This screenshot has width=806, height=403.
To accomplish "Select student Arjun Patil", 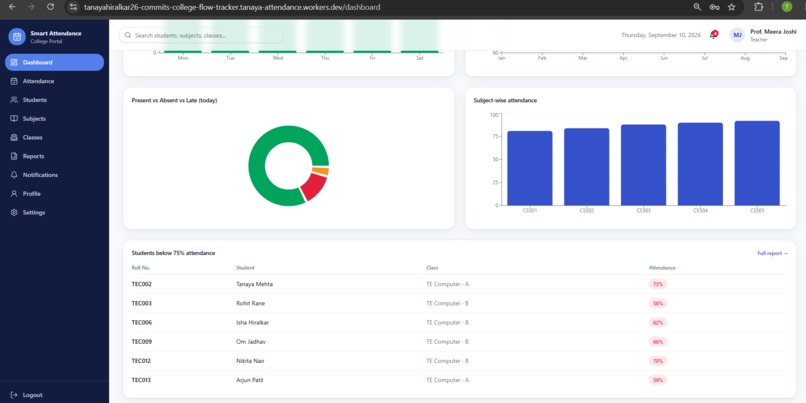I will point(250,380).
